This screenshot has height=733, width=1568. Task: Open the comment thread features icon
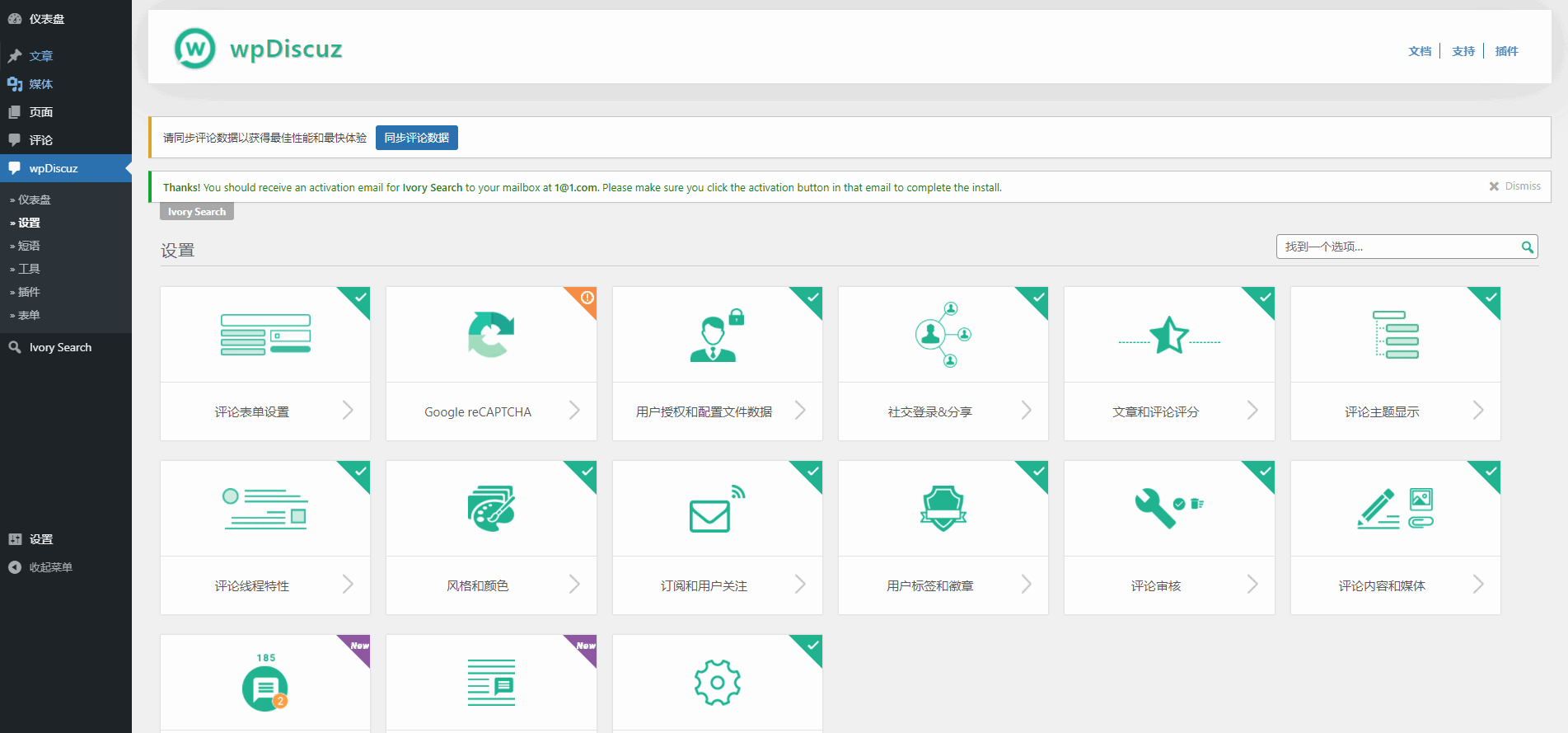tap(265, 509)
